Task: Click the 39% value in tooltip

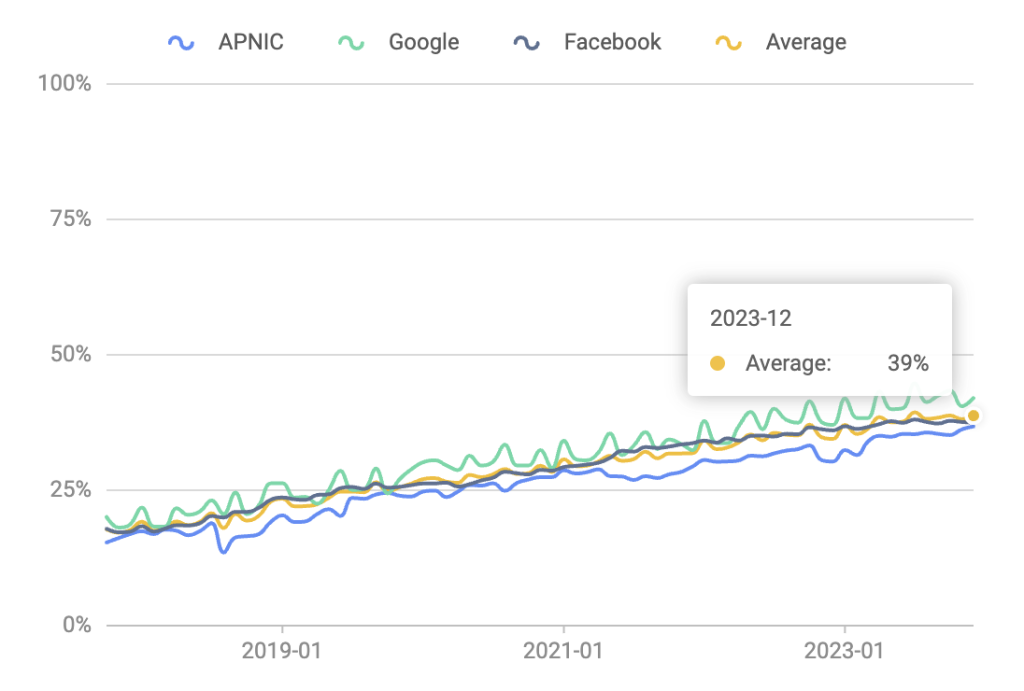Action: (x=908, y=364)
